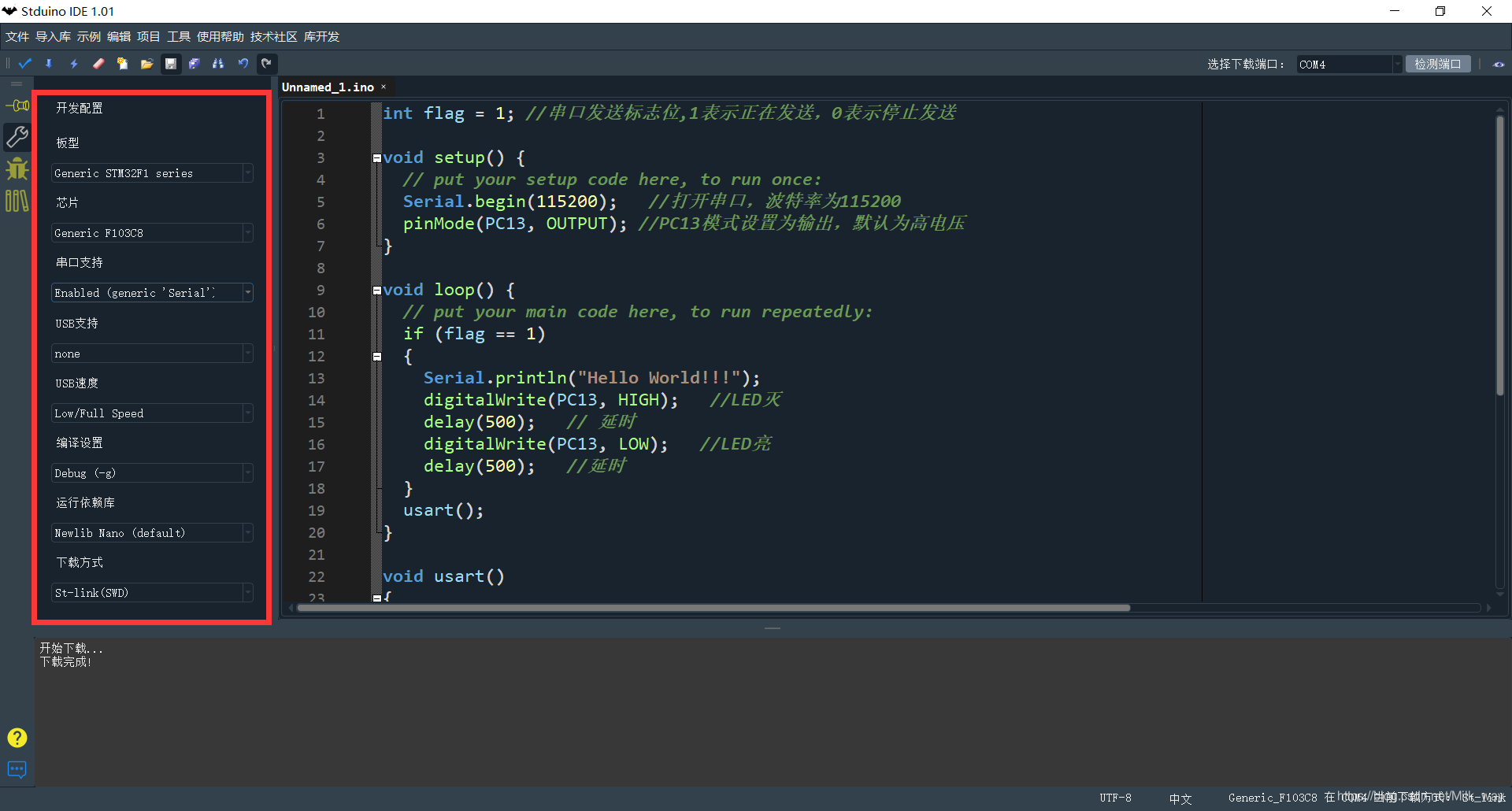Image resolution: width=1512 pixels, height=811 pixels.
Task: Open the USB support none dropdown
Action: click(x=153, y=354)
